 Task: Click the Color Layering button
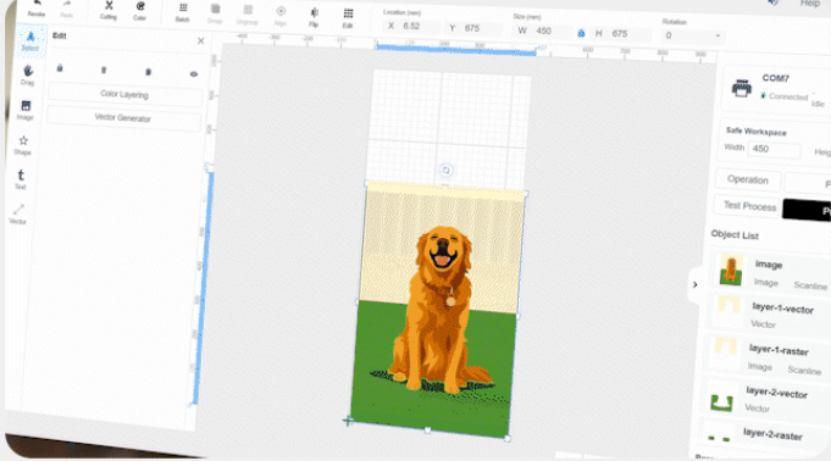pyautogui.click(x=125, y=94)
